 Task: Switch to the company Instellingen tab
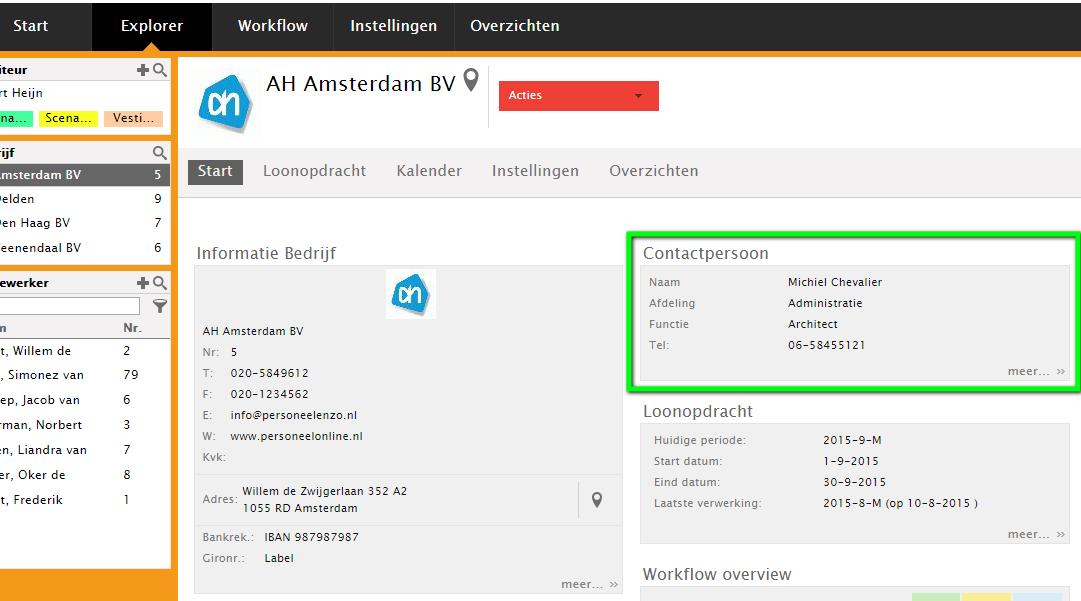coord(535,171)
